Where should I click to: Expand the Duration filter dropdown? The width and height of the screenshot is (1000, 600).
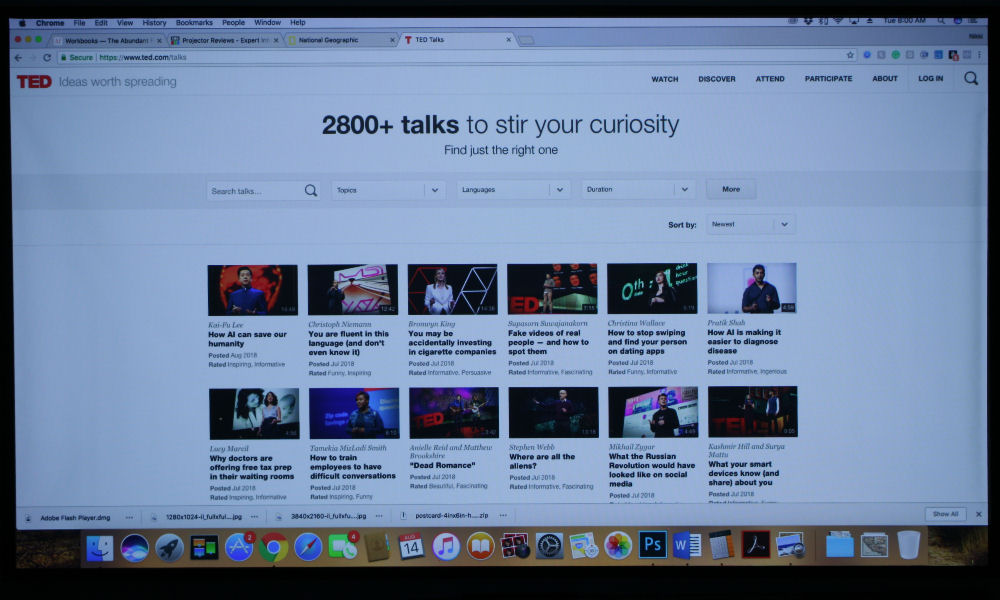click(638, 189)
